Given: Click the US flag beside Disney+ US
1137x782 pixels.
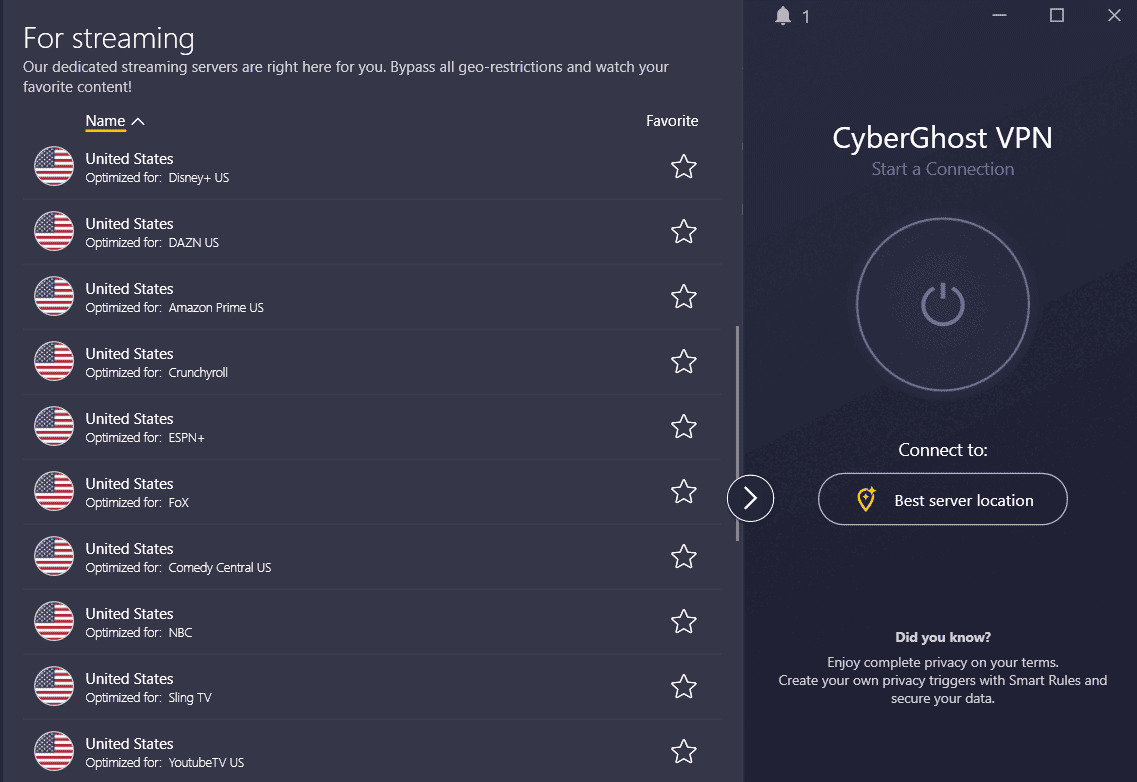Looking at the screenshot, I should click(x=54, y=166).
